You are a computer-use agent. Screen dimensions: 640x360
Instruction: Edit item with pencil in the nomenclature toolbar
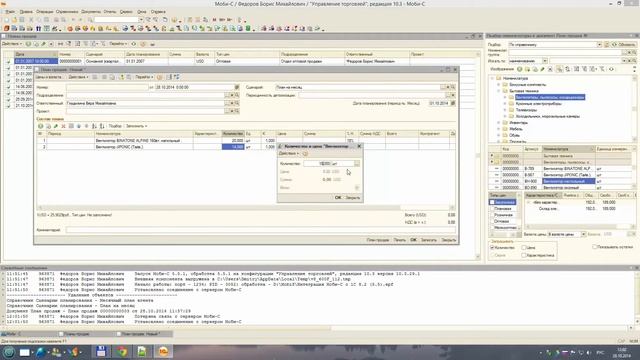point(542,69)
